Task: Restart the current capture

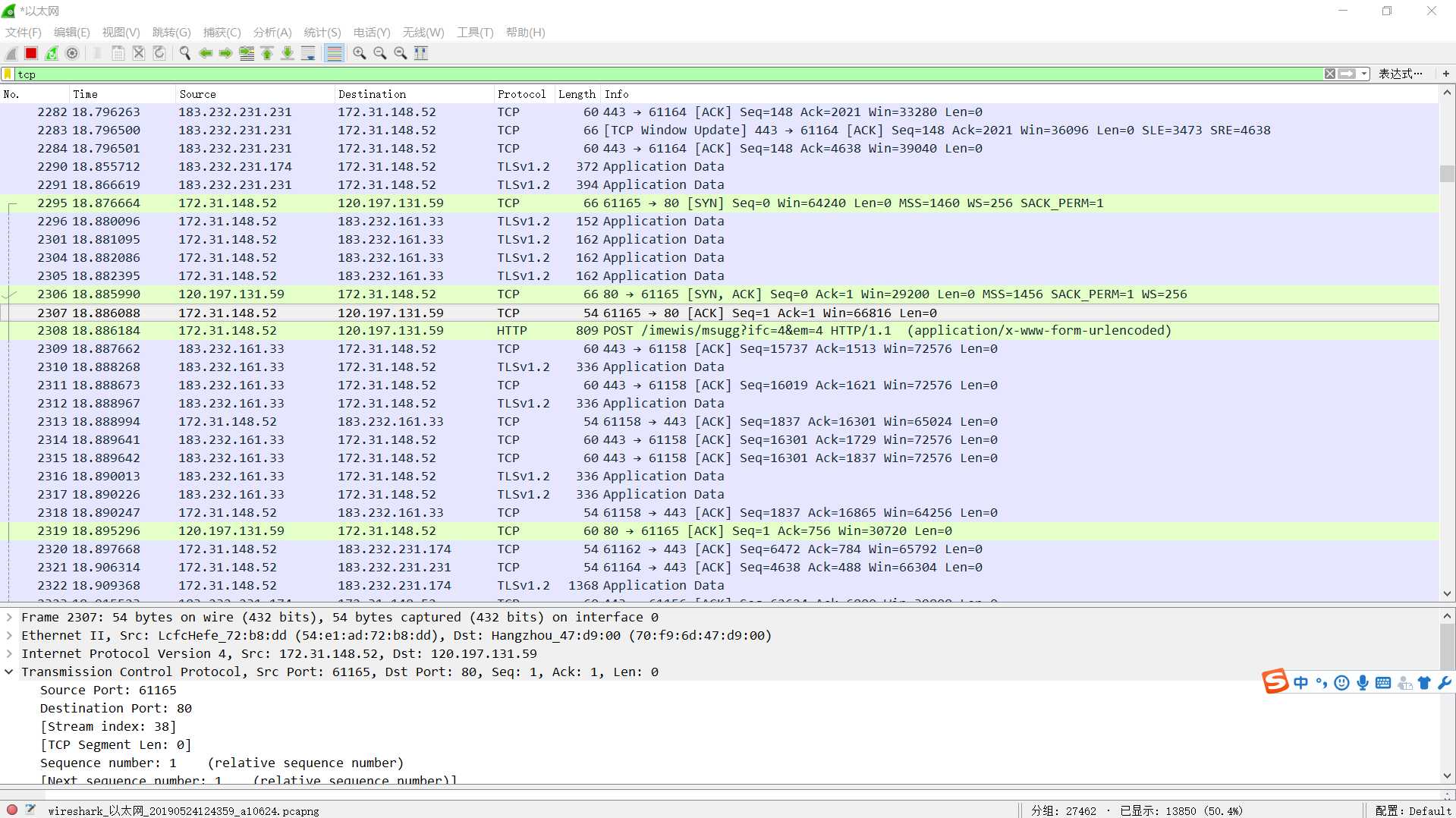Action: 52,53
